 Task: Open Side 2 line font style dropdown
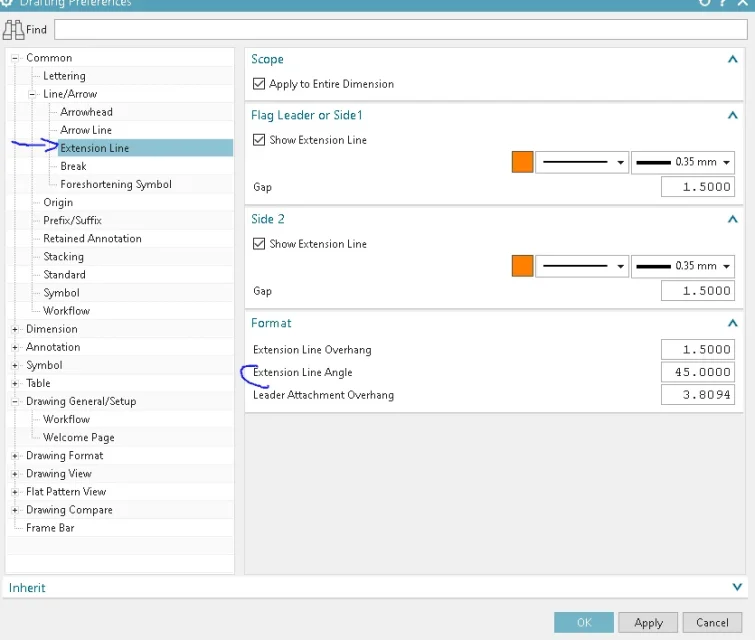(582, 266)
